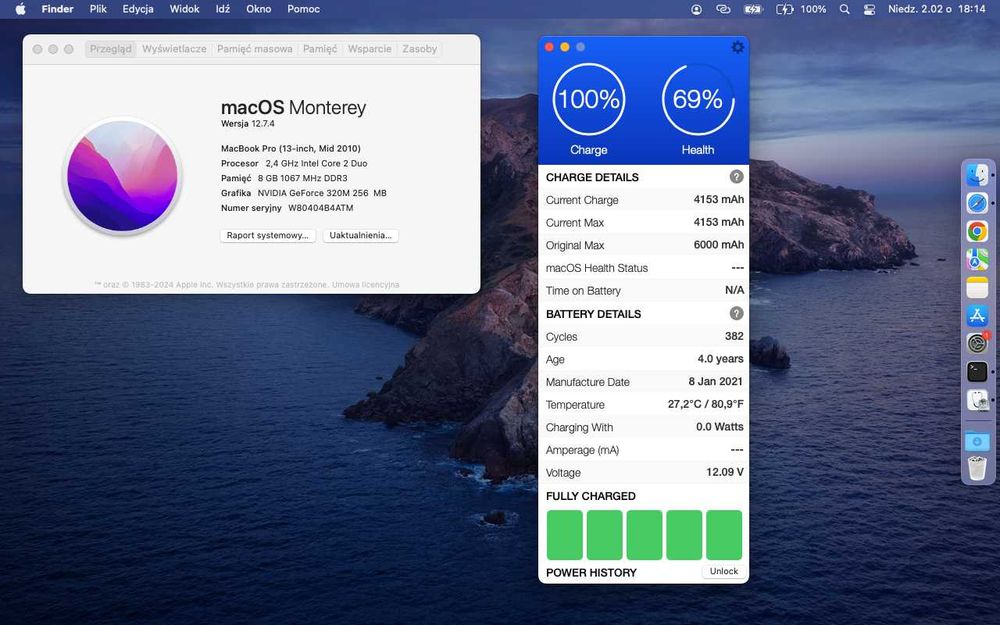Click the Manufacture Date 8 Jan 2021 value

click(716, 381)
